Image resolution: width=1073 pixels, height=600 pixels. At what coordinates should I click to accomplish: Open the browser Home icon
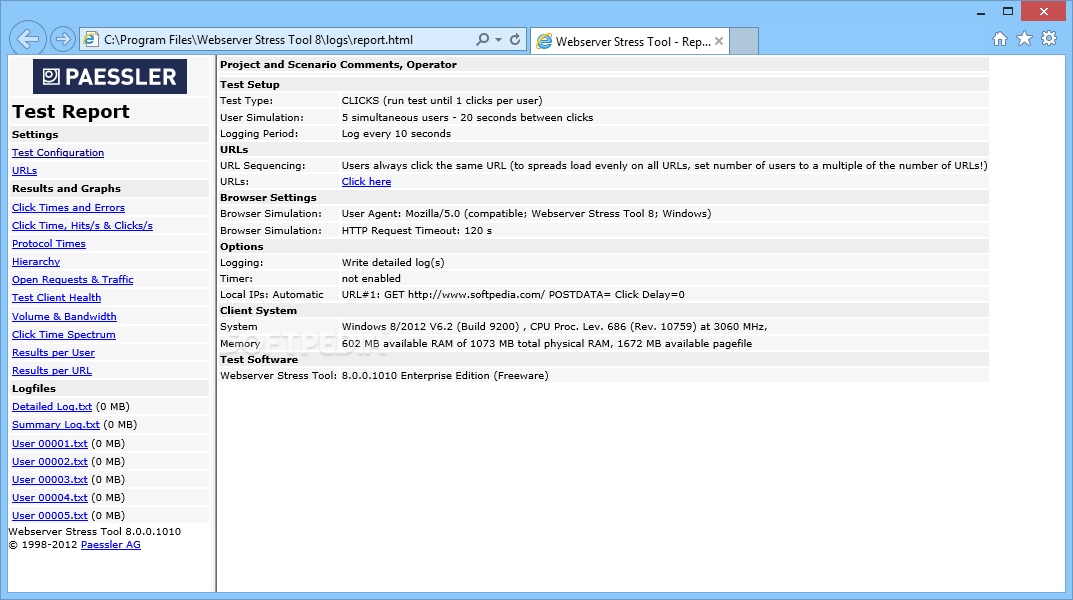[x=1000, y=39]
